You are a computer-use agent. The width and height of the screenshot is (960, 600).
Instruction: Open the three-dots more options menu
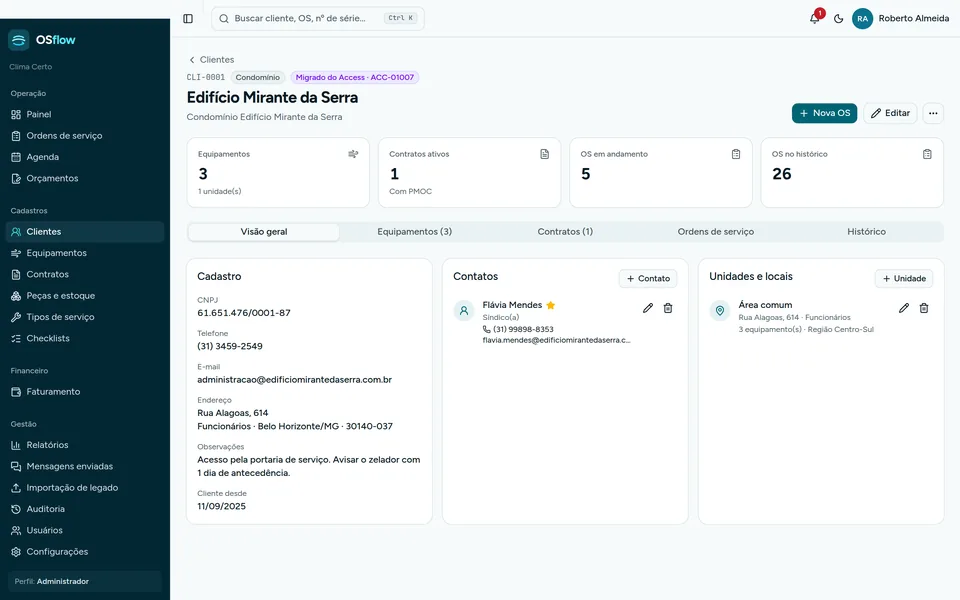933,113
